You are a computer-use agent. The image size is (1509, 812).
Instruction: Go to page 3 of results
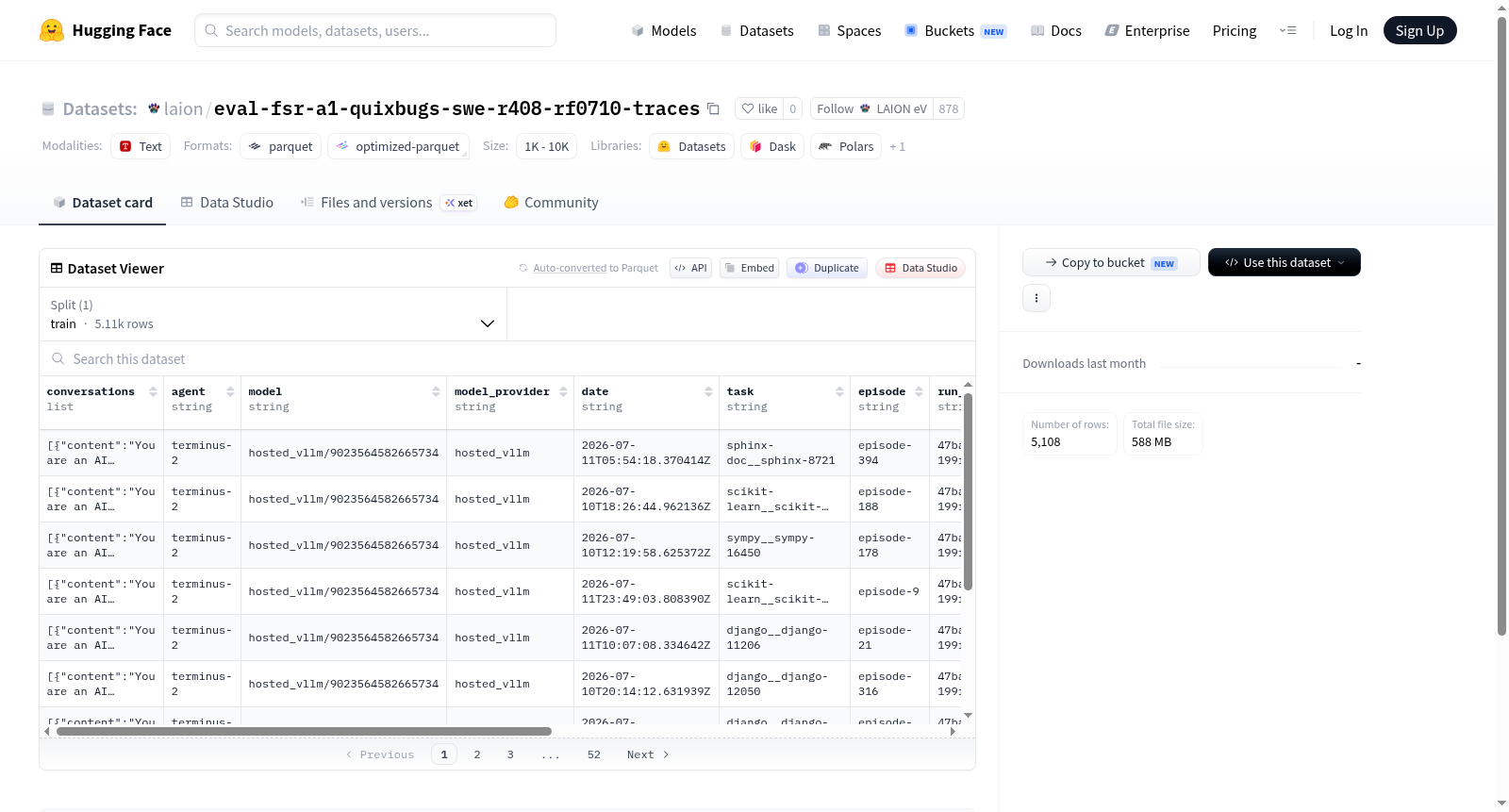510,754
